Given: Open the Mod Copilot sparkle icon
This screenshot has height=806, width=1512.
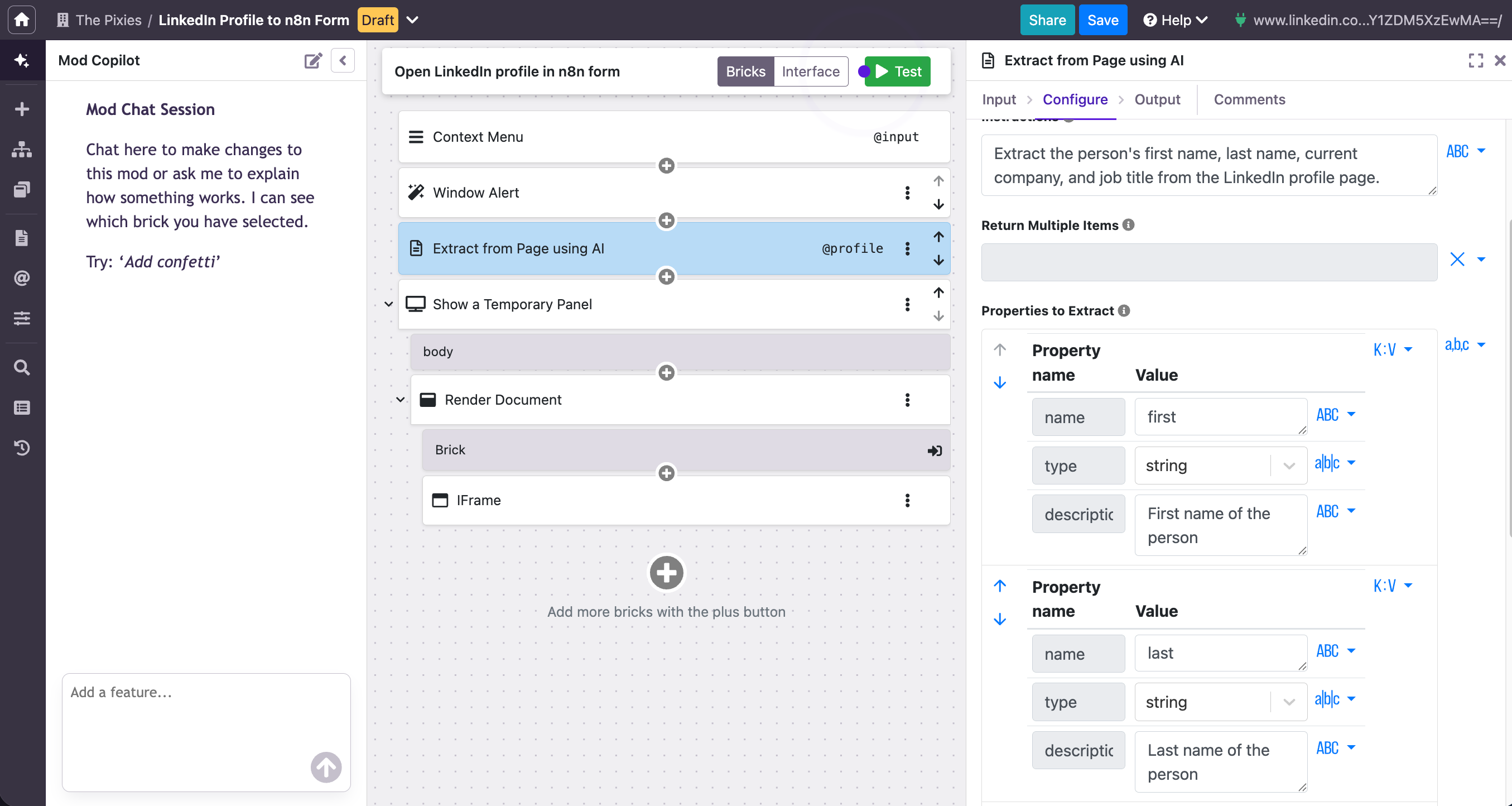Looking at the screenshot, I should pyautogui.click(x=22, y=60).
